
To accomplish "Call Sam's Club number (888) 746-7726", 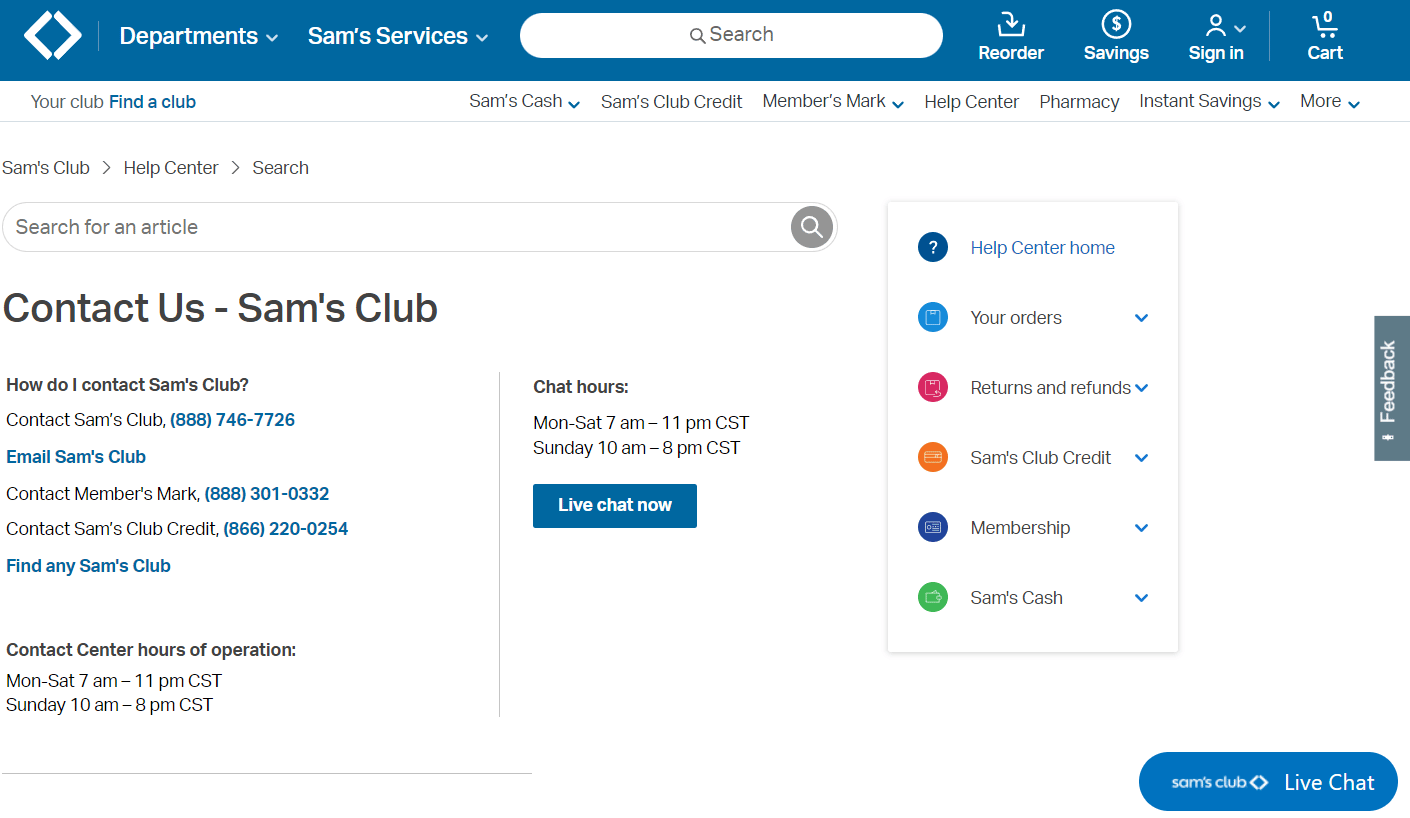I will point(233,420).
